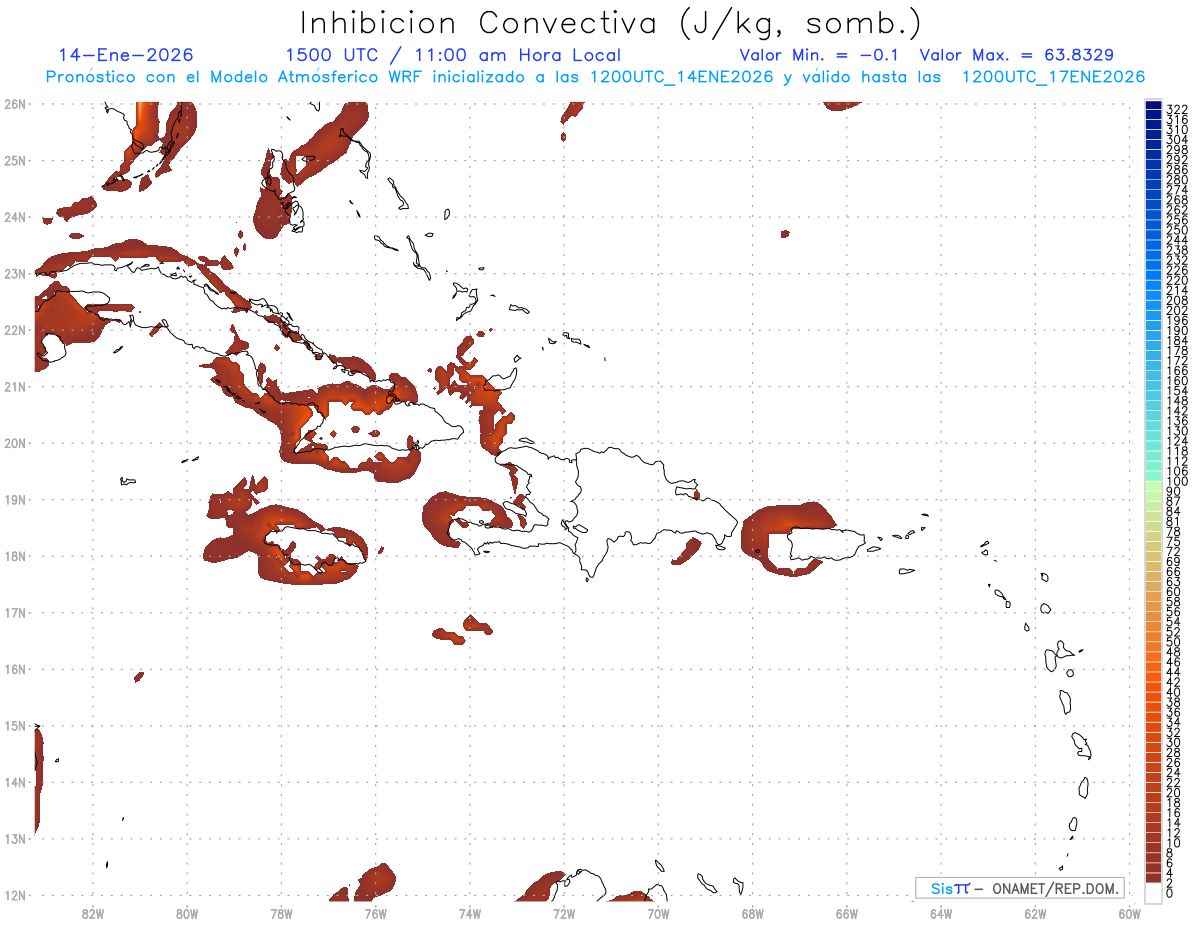Click the 23N latitude label

pyautogui.click(x=14, y=273)
